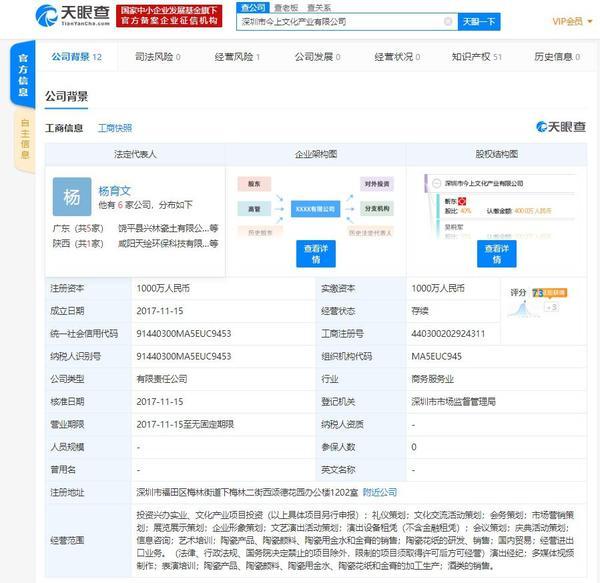Open the 工商快照 link
The height and width of the screenshot is (583, 600).
point(115,128)
